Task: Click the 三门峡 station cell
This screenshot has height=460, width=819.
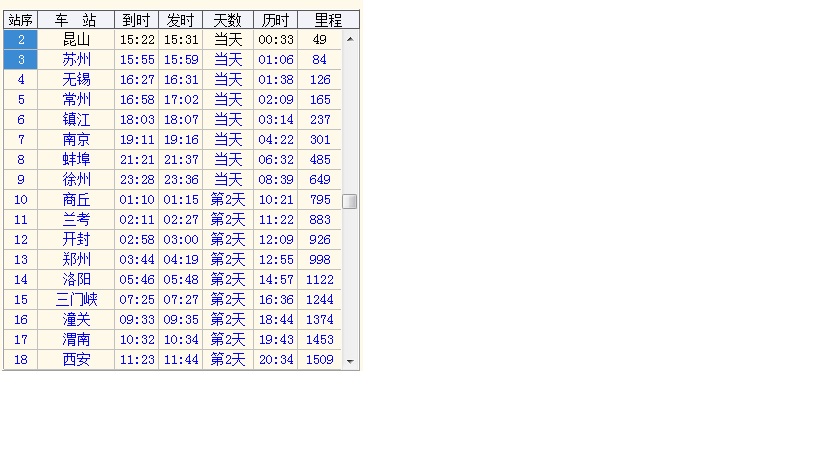Action: pos(76,300)
